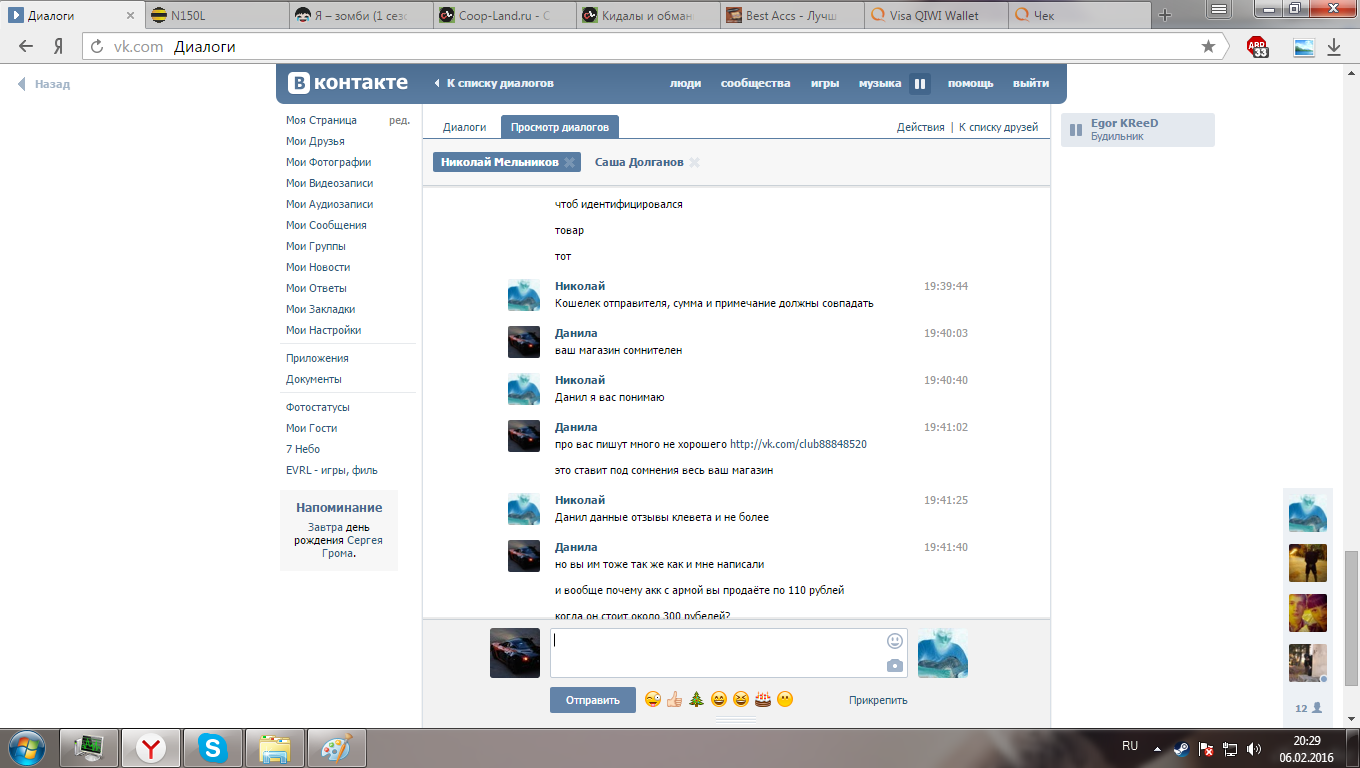Open a new browser tab
1360x768 pixels.
1164,15
